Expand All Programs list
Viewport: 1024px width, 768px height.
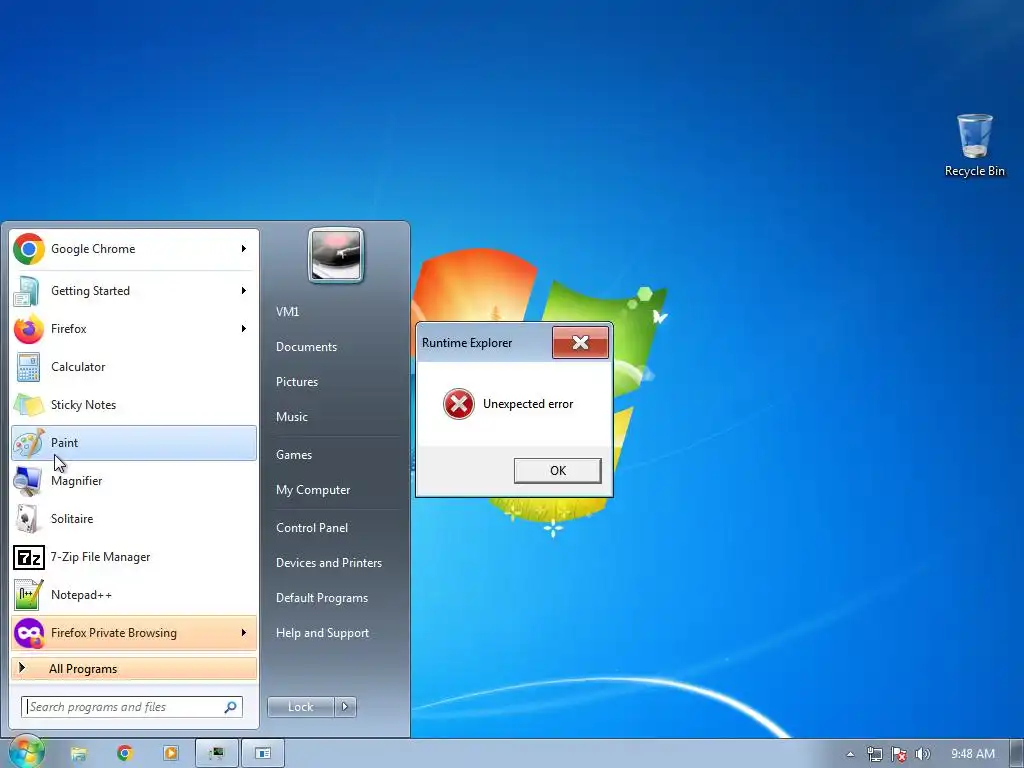(134, 669)
